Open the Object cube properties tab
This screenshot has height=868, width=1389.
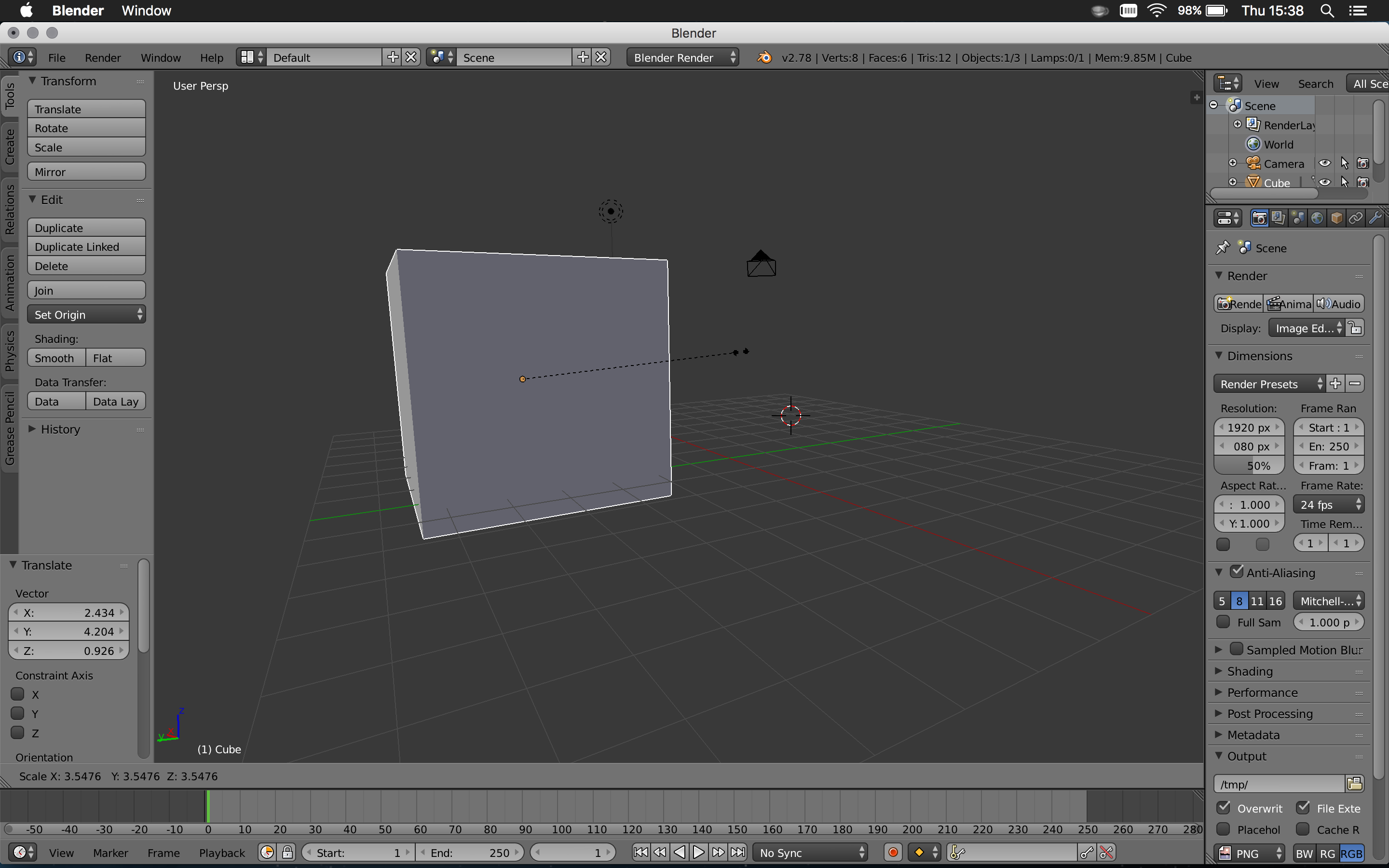coord(1336,218)
